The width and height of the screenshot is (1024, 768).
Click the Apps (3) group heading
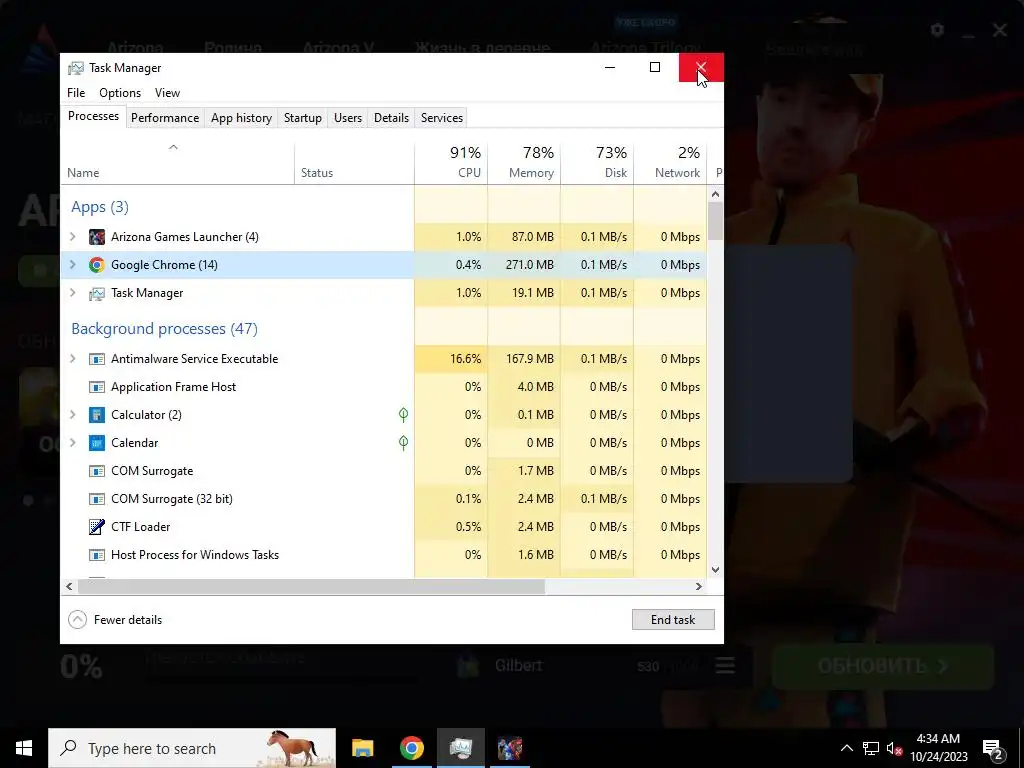click(x=100, y=207)
